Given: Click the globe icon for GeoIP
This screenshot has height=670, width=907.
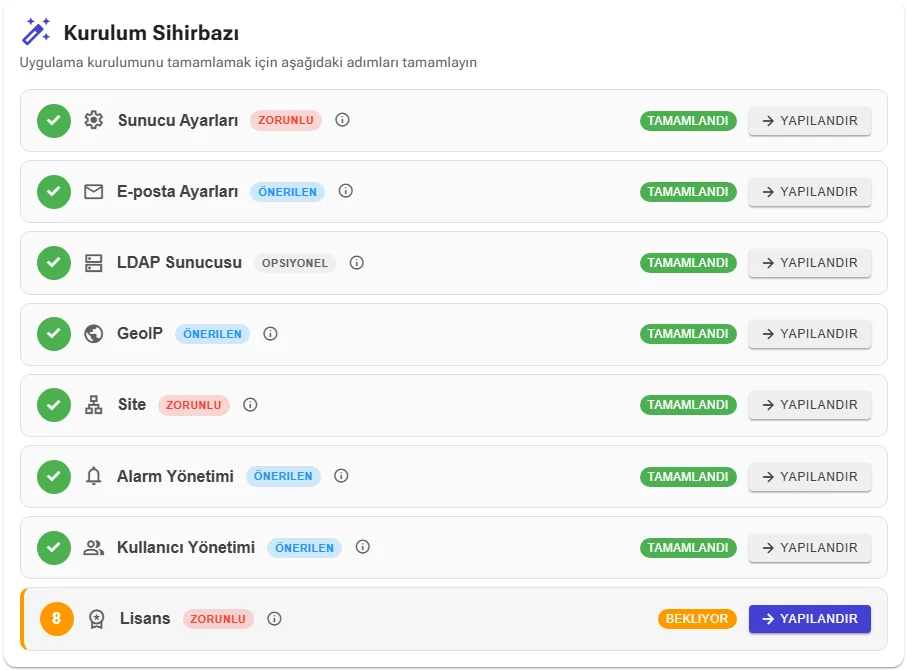Looking at the screenshot, I should [93, 334].
